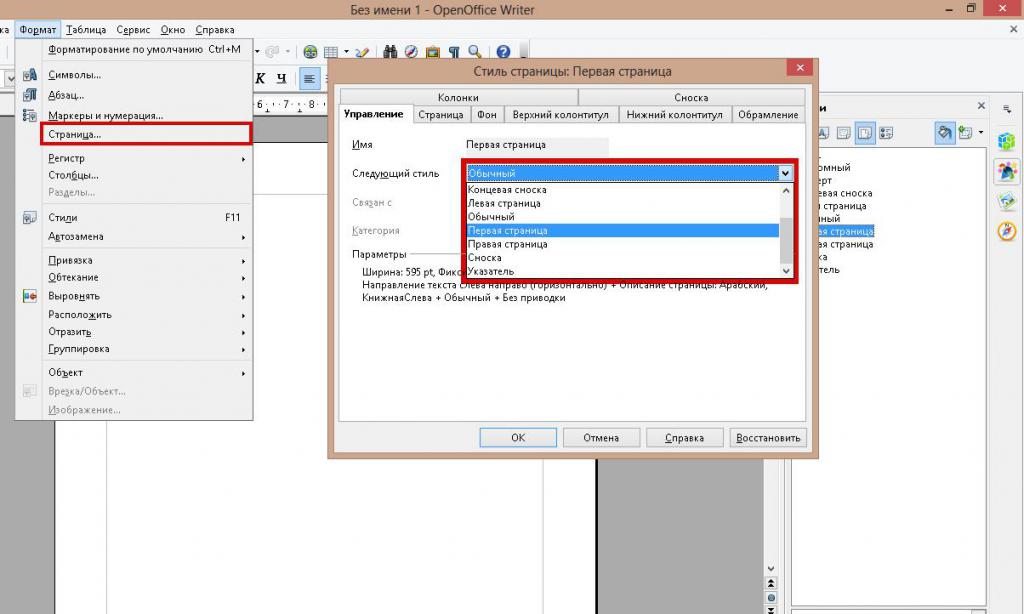This screenshot has height=614, width=1024.
Task: Click the Абзац menu icon
Action: click(x=29, y=95)
